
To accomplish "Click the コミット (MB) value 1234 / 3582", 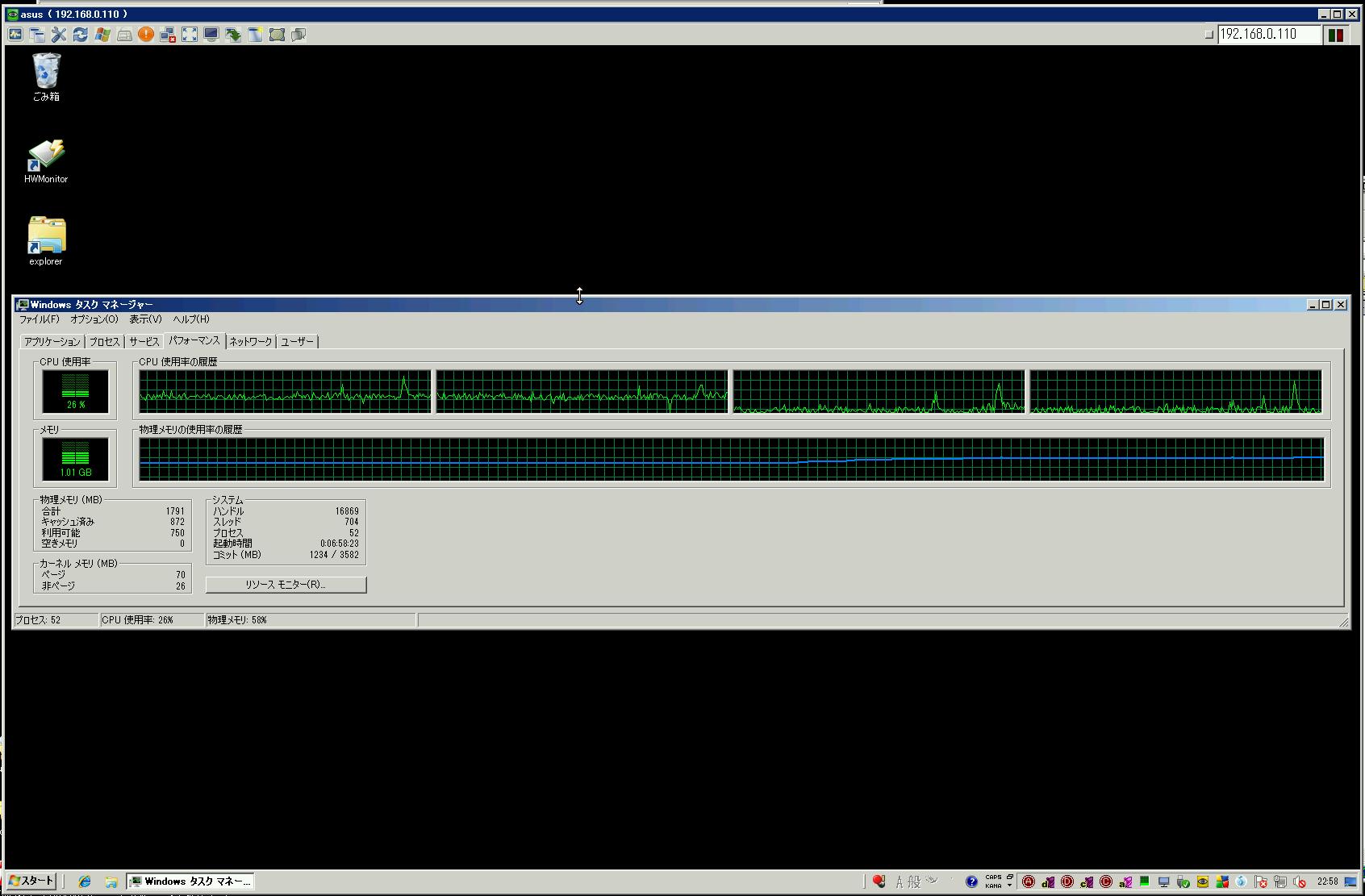I will coord(334,555).
